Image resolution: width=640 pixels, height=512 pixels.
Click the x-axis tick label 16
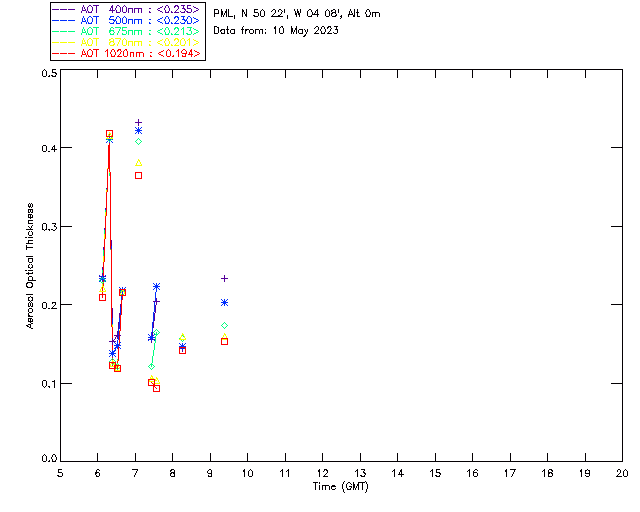472,473
